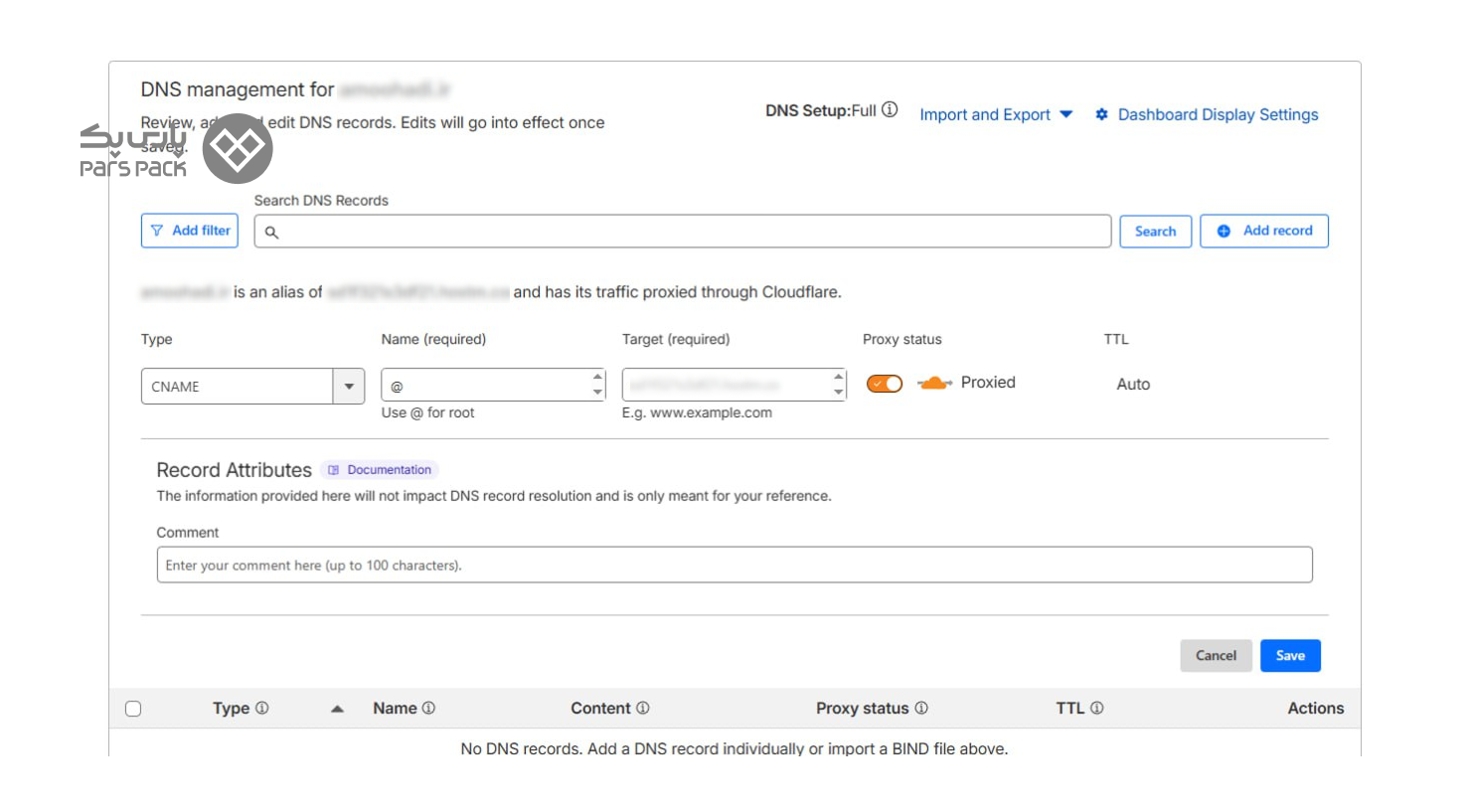Click the orange Cloudflare proxy cloud icon
This screenshot has height=812, width=1473.
tap(933, 384)
